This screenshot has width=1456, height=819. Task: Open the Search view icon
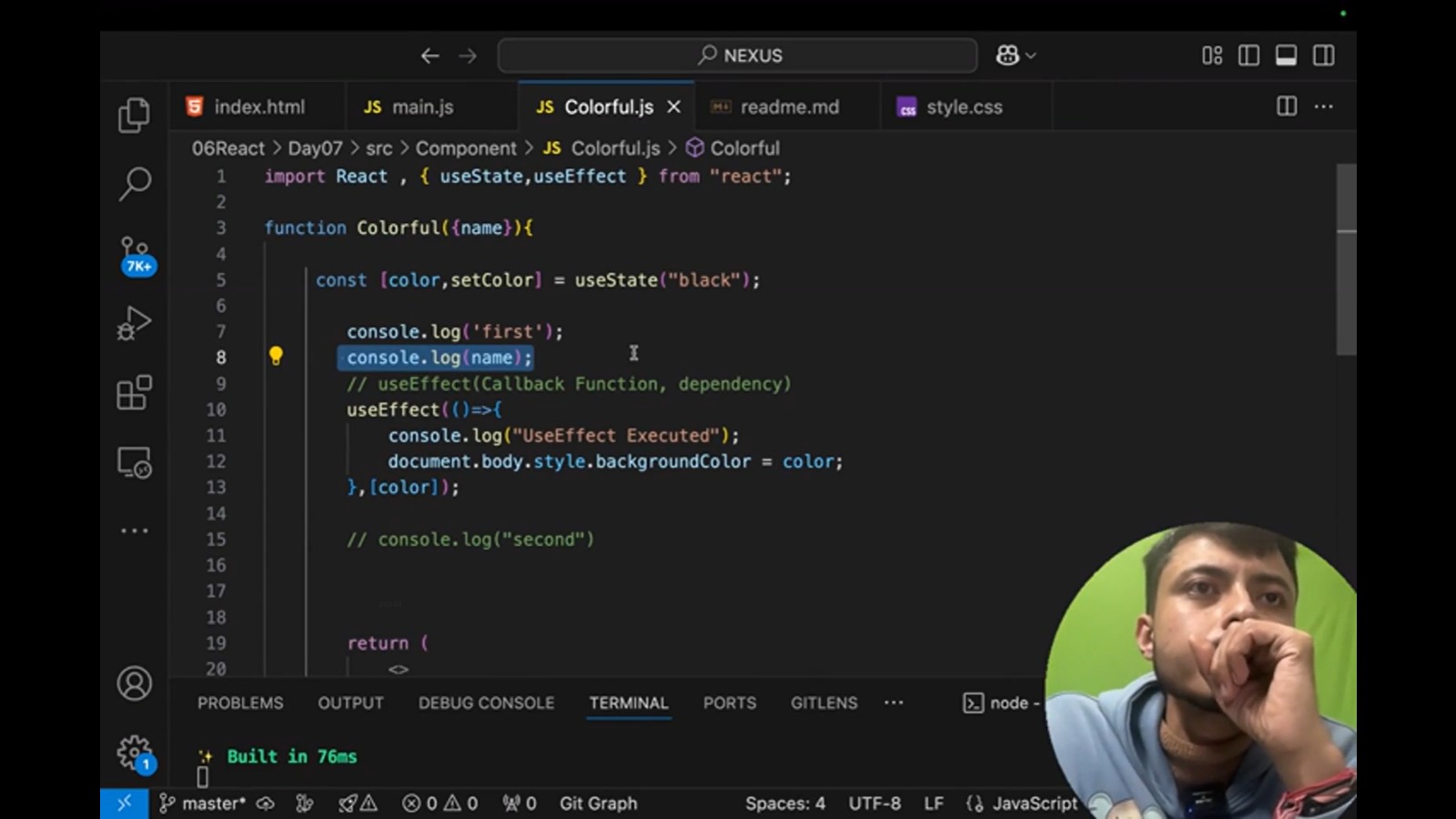click(135, 183)
